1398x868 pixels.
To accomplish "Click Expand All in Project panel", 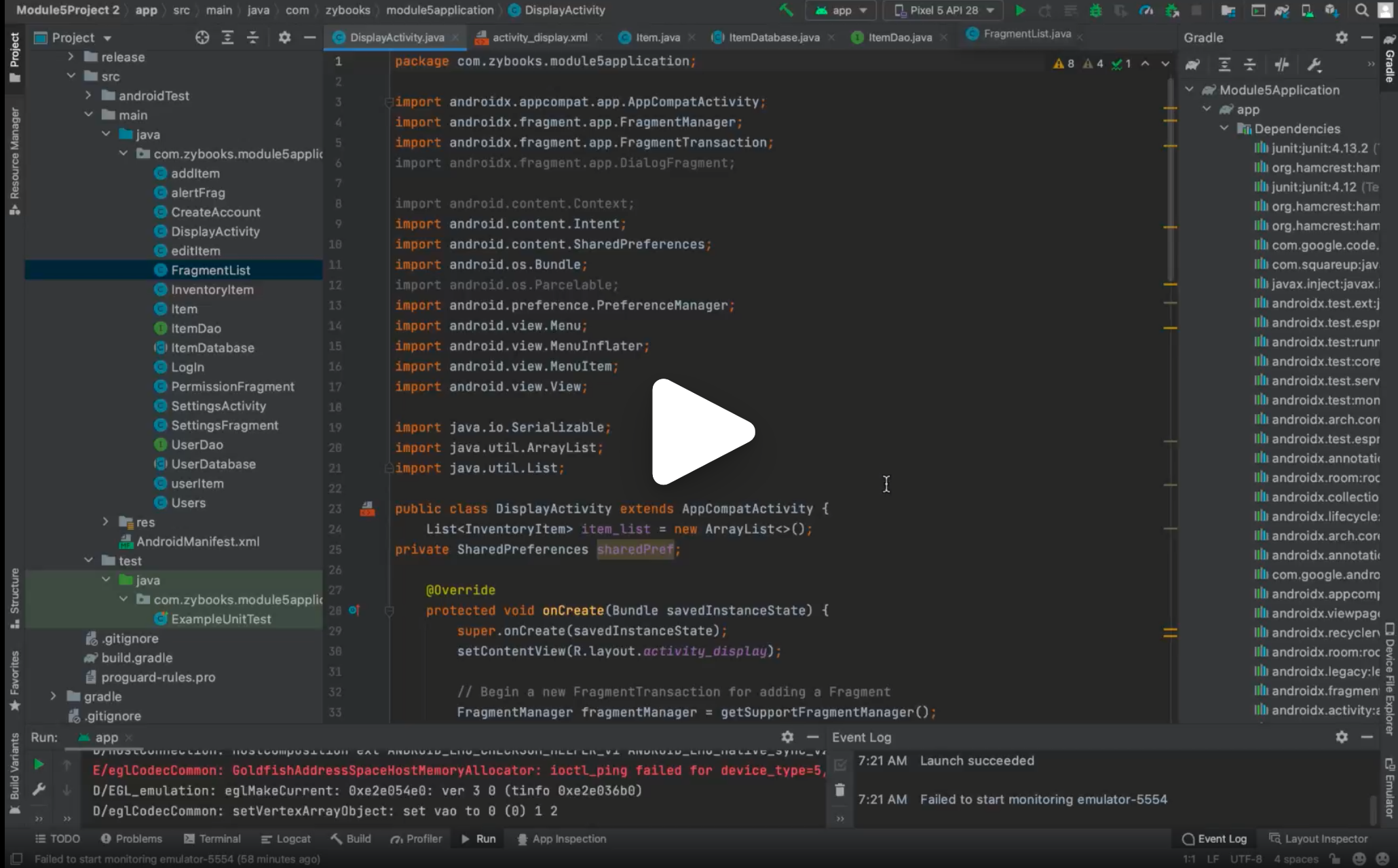I will tap(227, 38).
